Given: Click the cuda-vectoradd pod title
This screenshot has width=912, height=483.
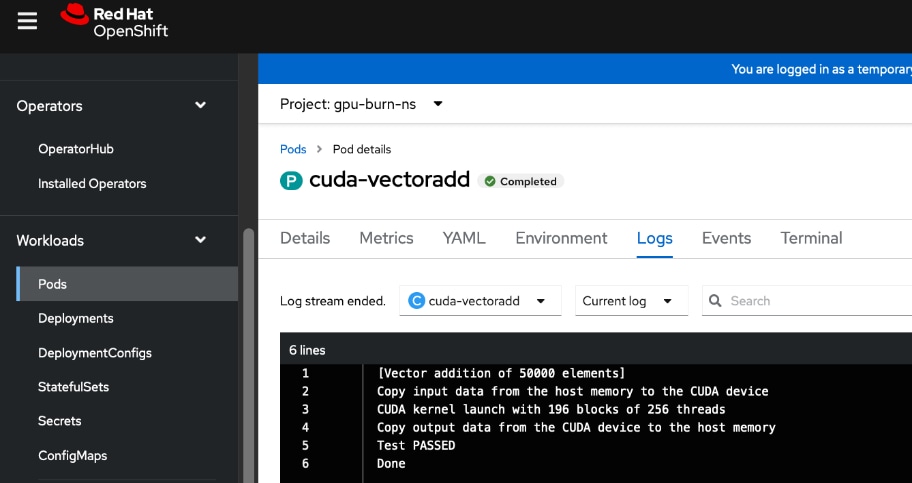Looking at the screenshot, I should (389, 179).
